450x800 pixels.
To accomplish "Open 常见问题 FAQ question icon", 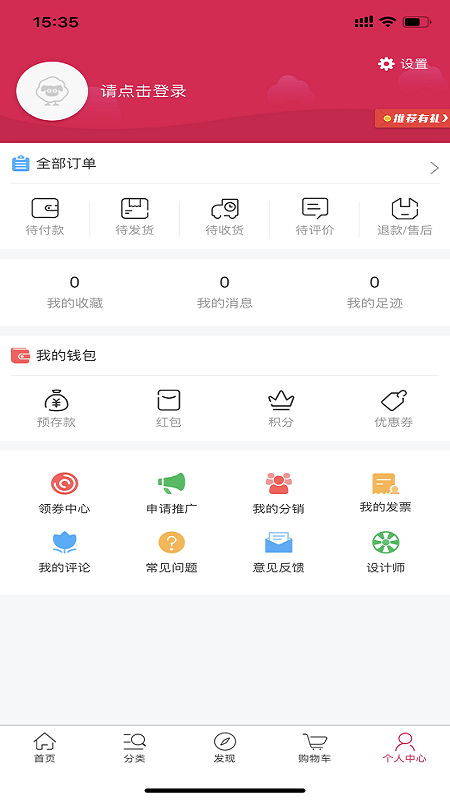I will [171, 542].
